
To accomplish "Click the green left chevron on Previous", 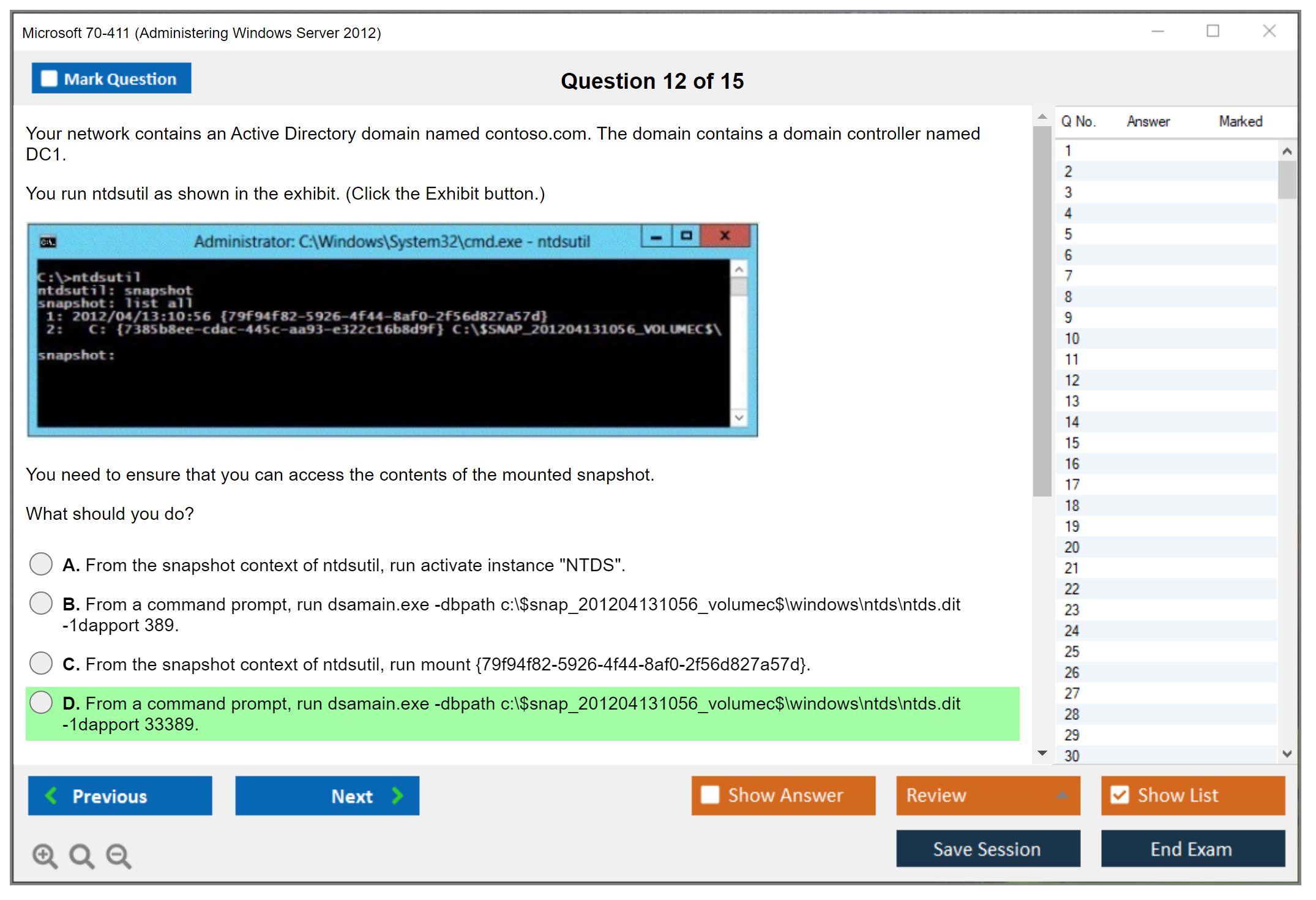I will click(51, 795).
